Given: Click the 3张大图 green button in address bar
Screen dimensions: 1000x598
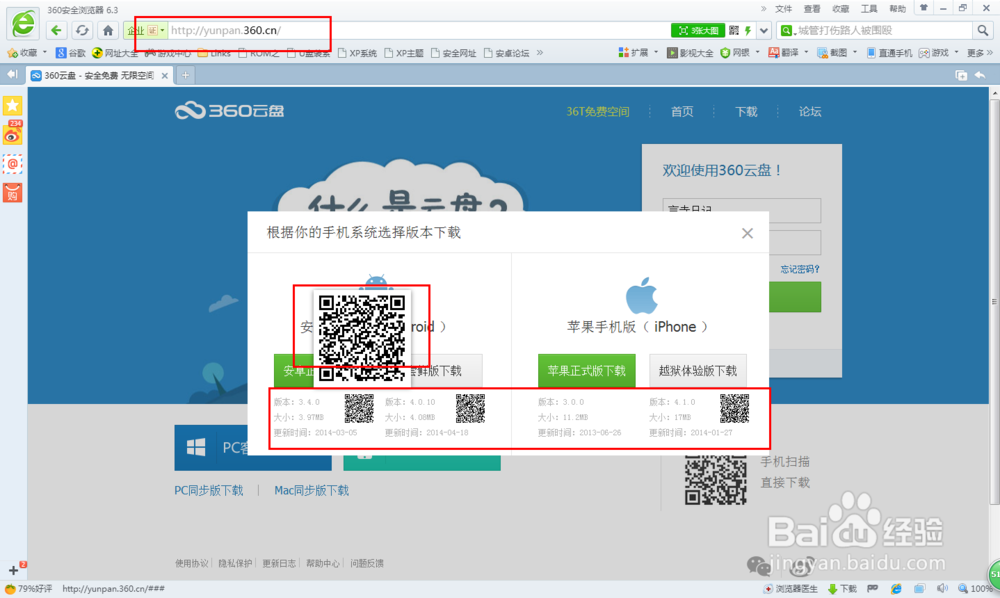Looking at the screenshot, I should pos(698,30).
